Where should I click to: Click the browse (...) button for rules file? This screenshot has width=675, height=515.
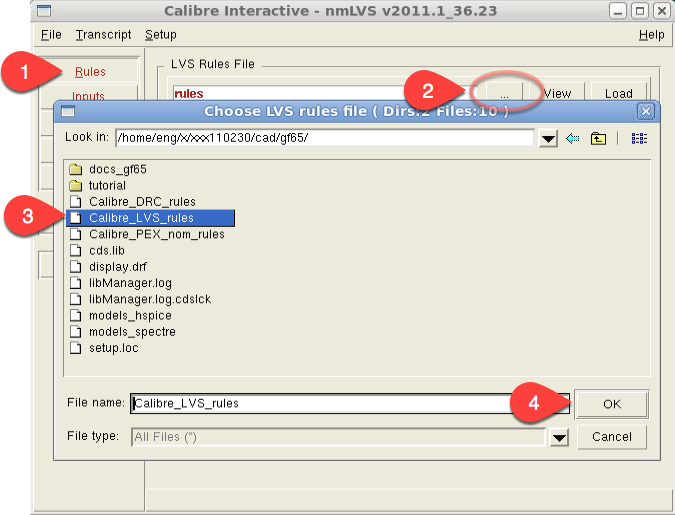pyautogui.click(x=505, y=93)
